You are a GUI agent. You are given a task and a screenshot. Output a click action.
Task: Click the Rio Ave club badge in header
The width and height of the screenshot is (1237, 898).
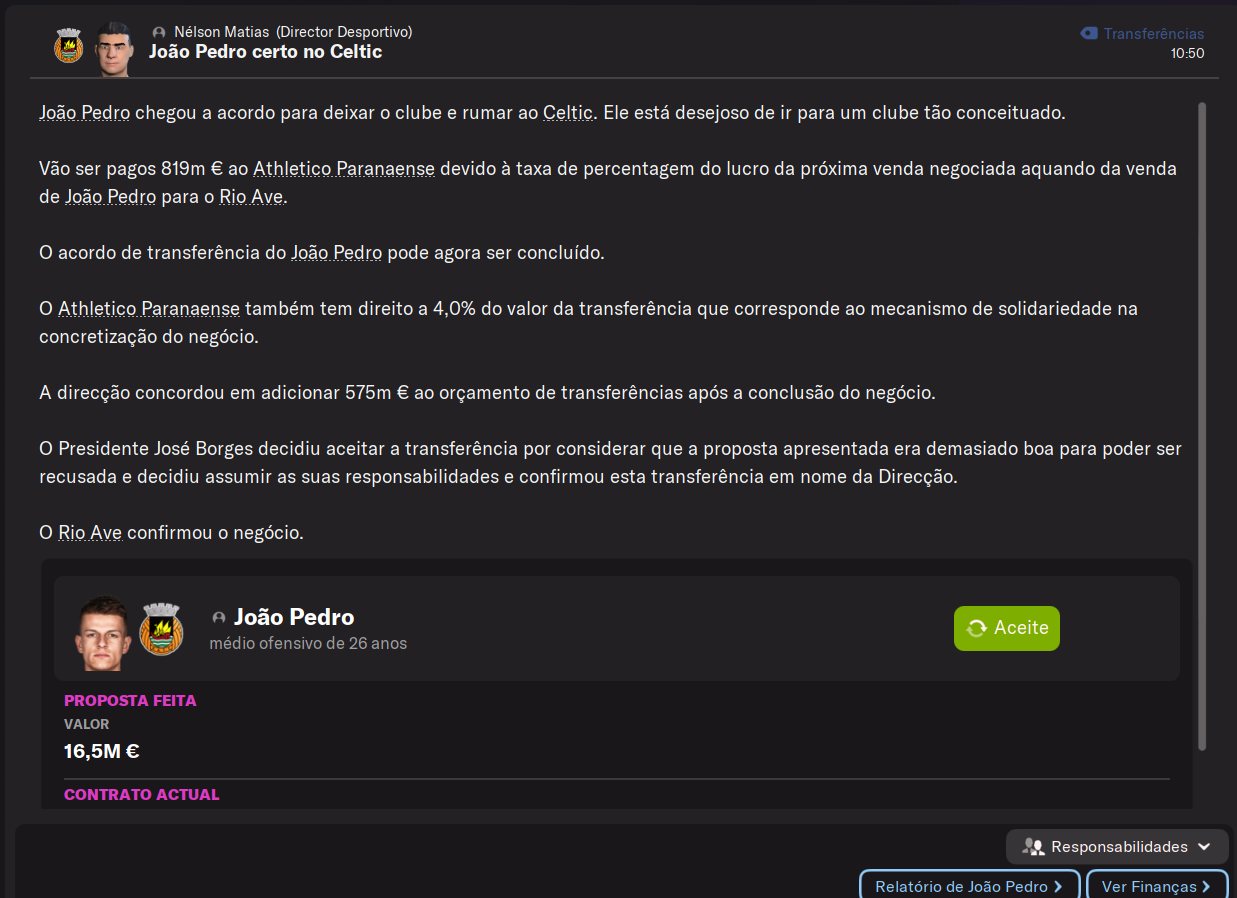pos(69,46)
